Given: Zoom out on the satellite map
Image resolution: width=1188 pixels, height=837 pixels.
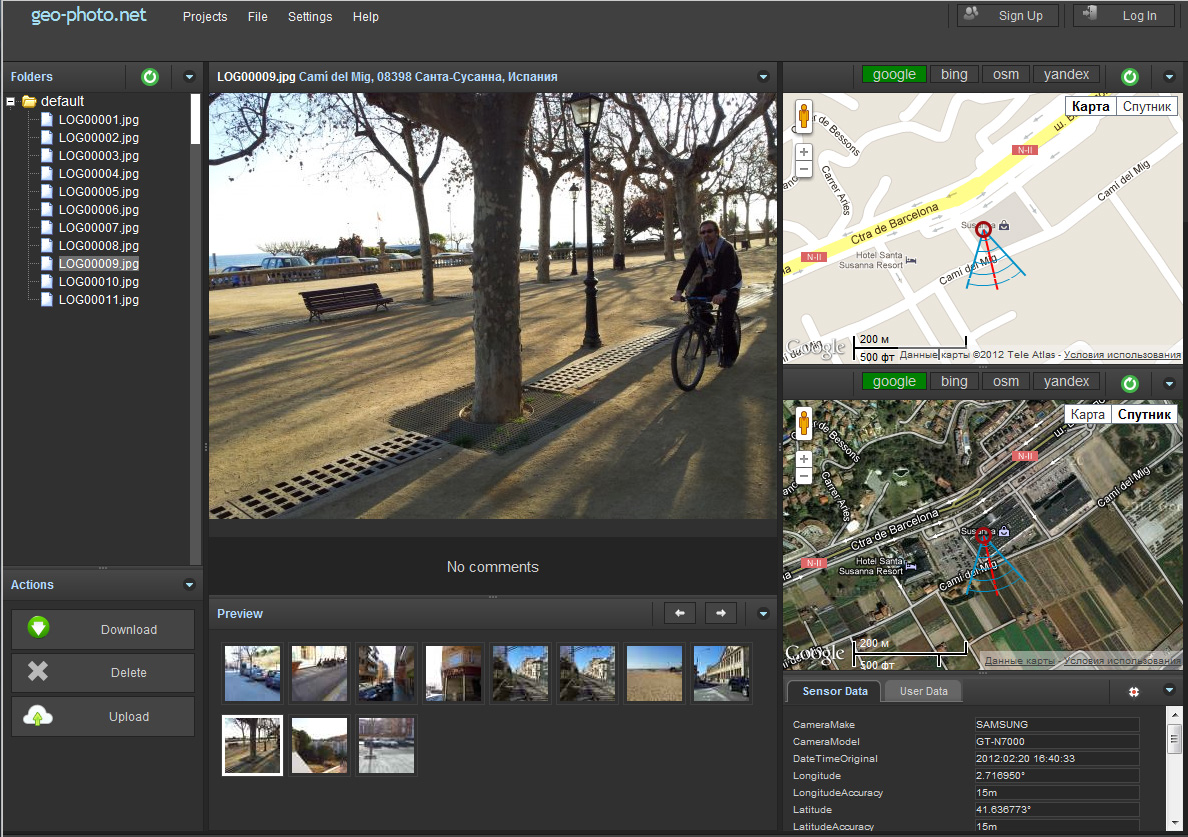Looking at the screenshot, I should pyautogui.click(x=804, y=476).
